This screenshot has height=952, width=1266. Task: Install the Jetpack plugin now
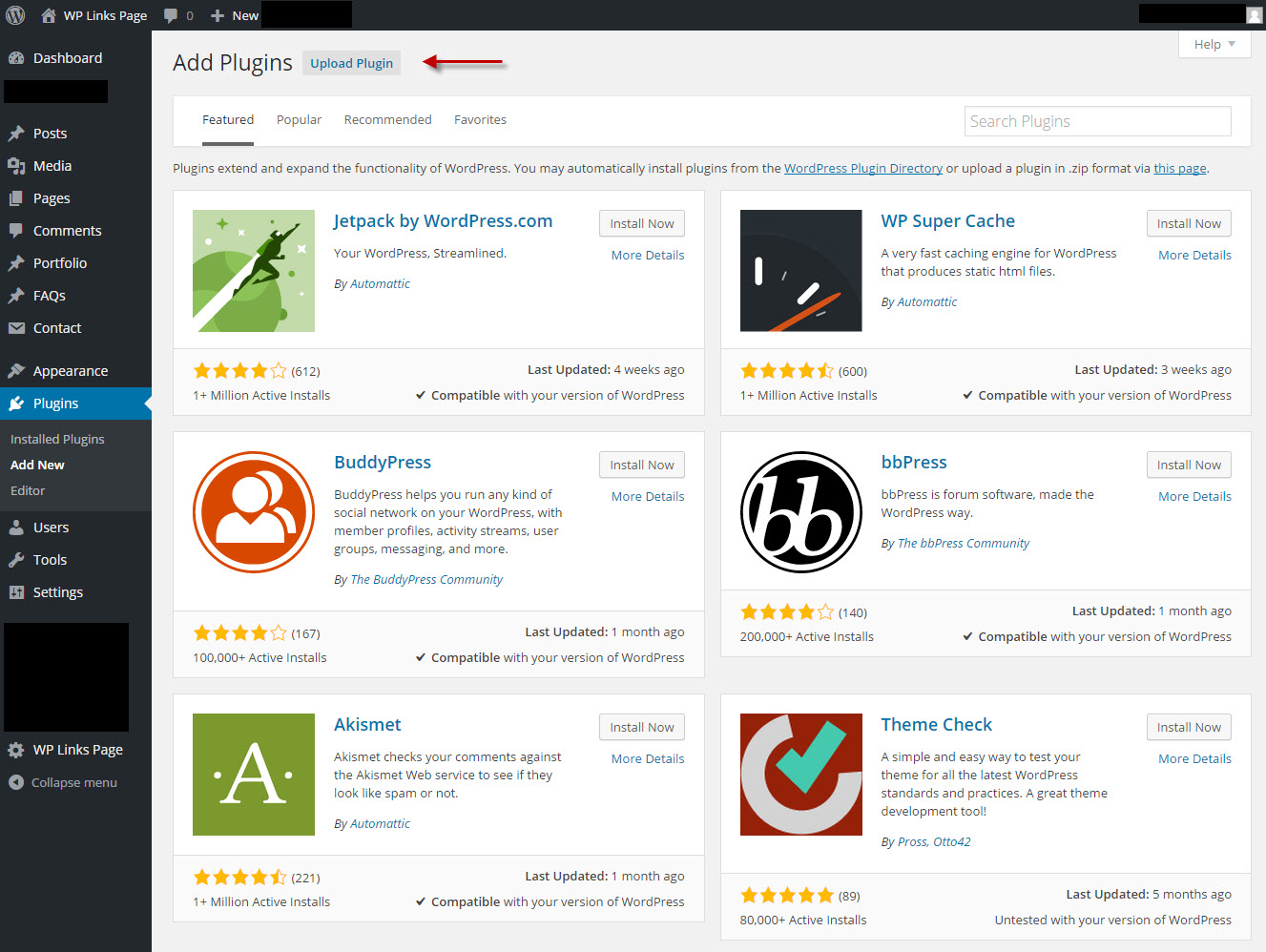tap(642, 223)
